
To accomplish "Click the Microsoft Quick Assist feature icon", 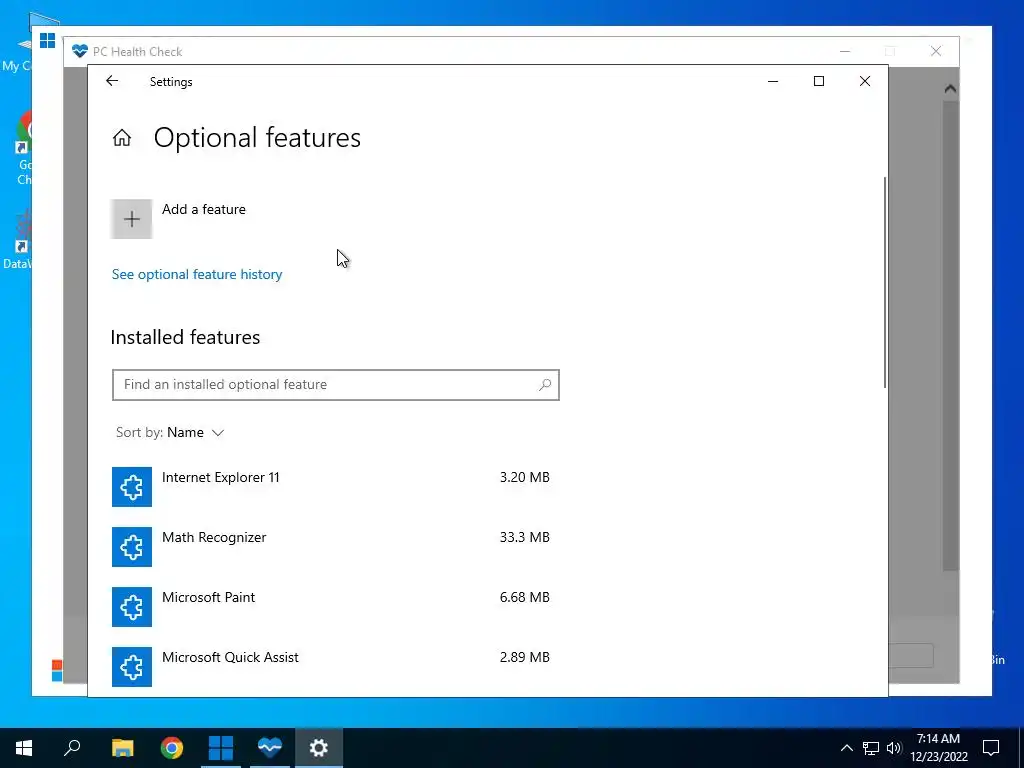I will (132, 667).
